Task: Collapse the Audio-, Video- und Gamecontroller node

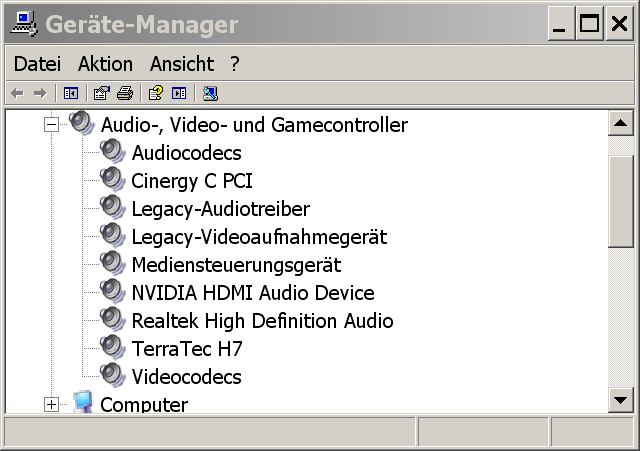Action: tap(51, 125)
